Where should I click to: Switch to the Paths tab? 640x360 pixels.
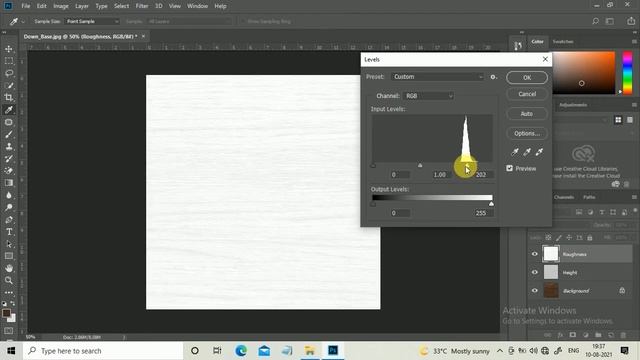pyautogui.click(x=589, y=197)
